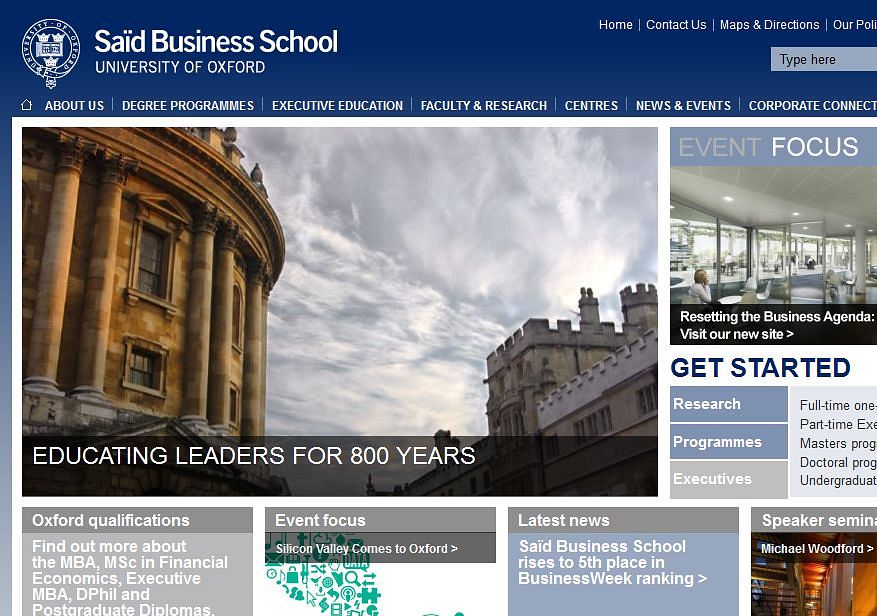The image size is (877, 616).
Task: Open 'Find out more about the MBA' text
Action: click(130, 578)
